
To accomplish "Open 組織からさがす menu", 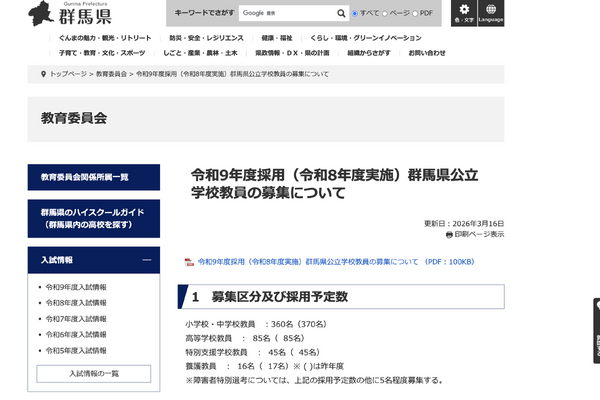I will click(x=369, y=53).
